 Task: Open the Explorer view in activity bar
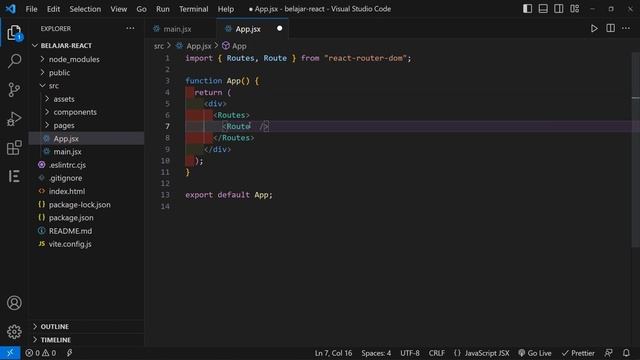tap(14, 33)
